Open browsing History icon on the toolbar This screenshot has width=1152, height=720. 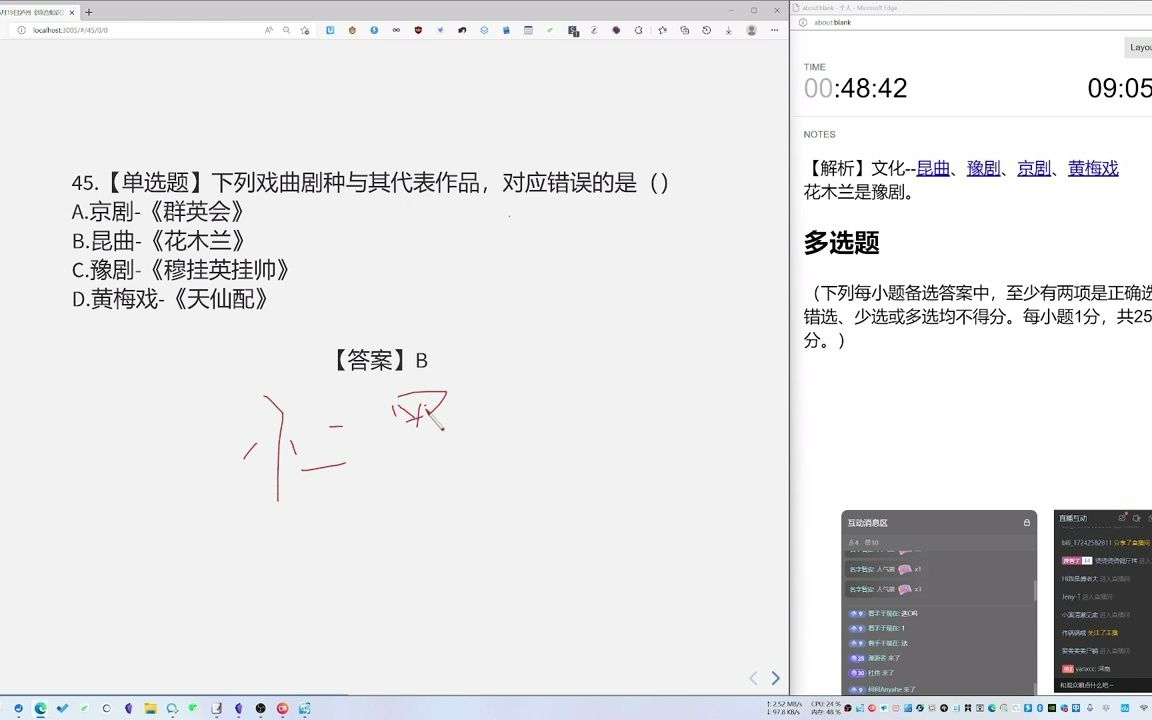coord(707,31)
